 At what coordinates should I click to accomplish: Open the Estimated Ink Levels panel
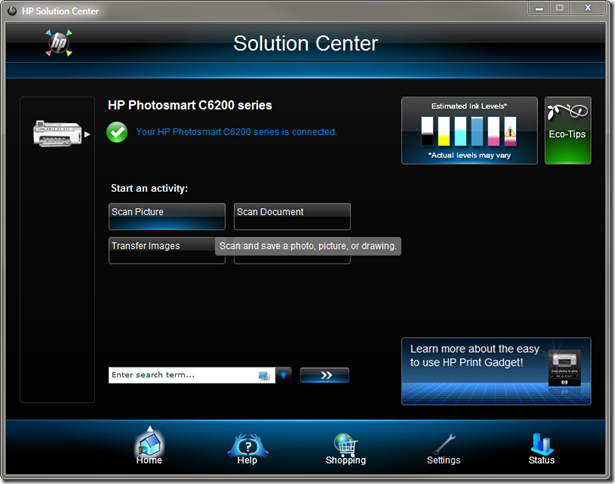[469, 131]
